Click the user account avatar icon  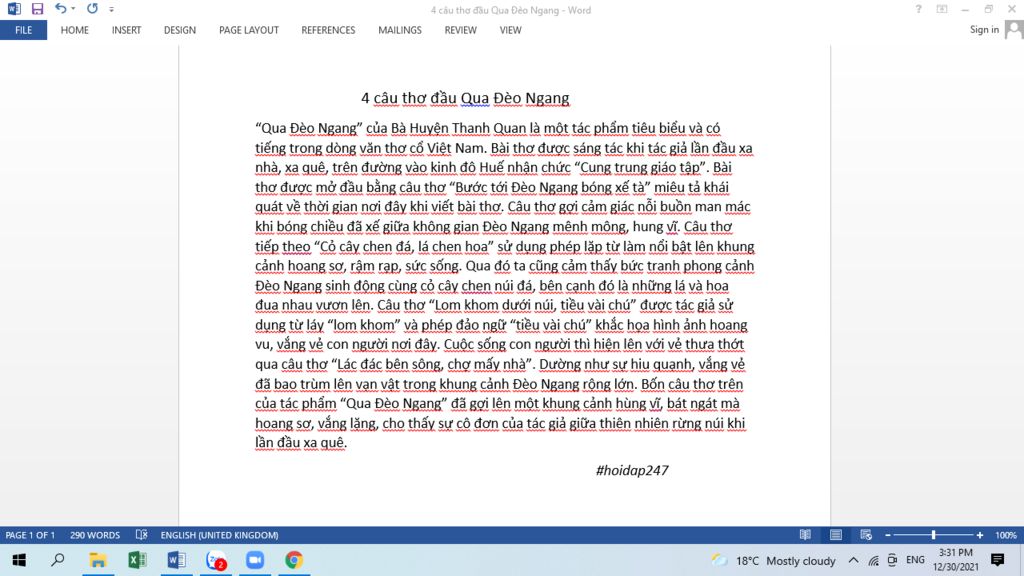(x=1014, y=29)
